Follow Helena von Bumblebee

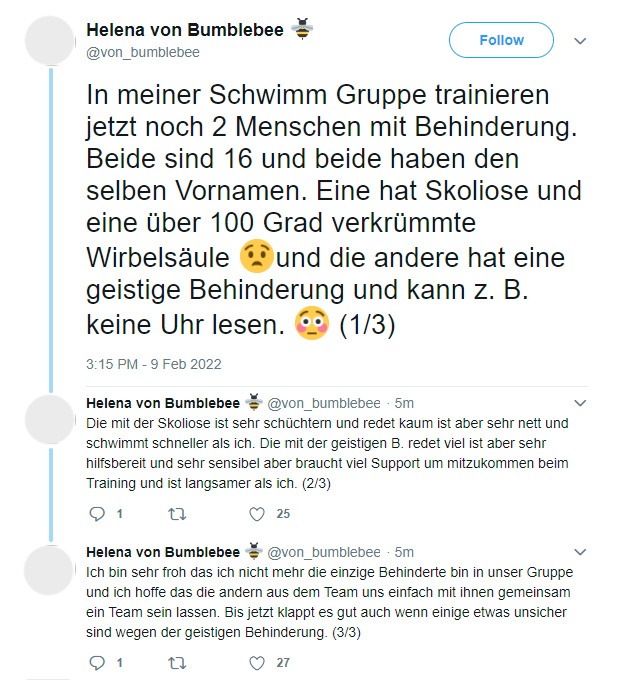501,40
